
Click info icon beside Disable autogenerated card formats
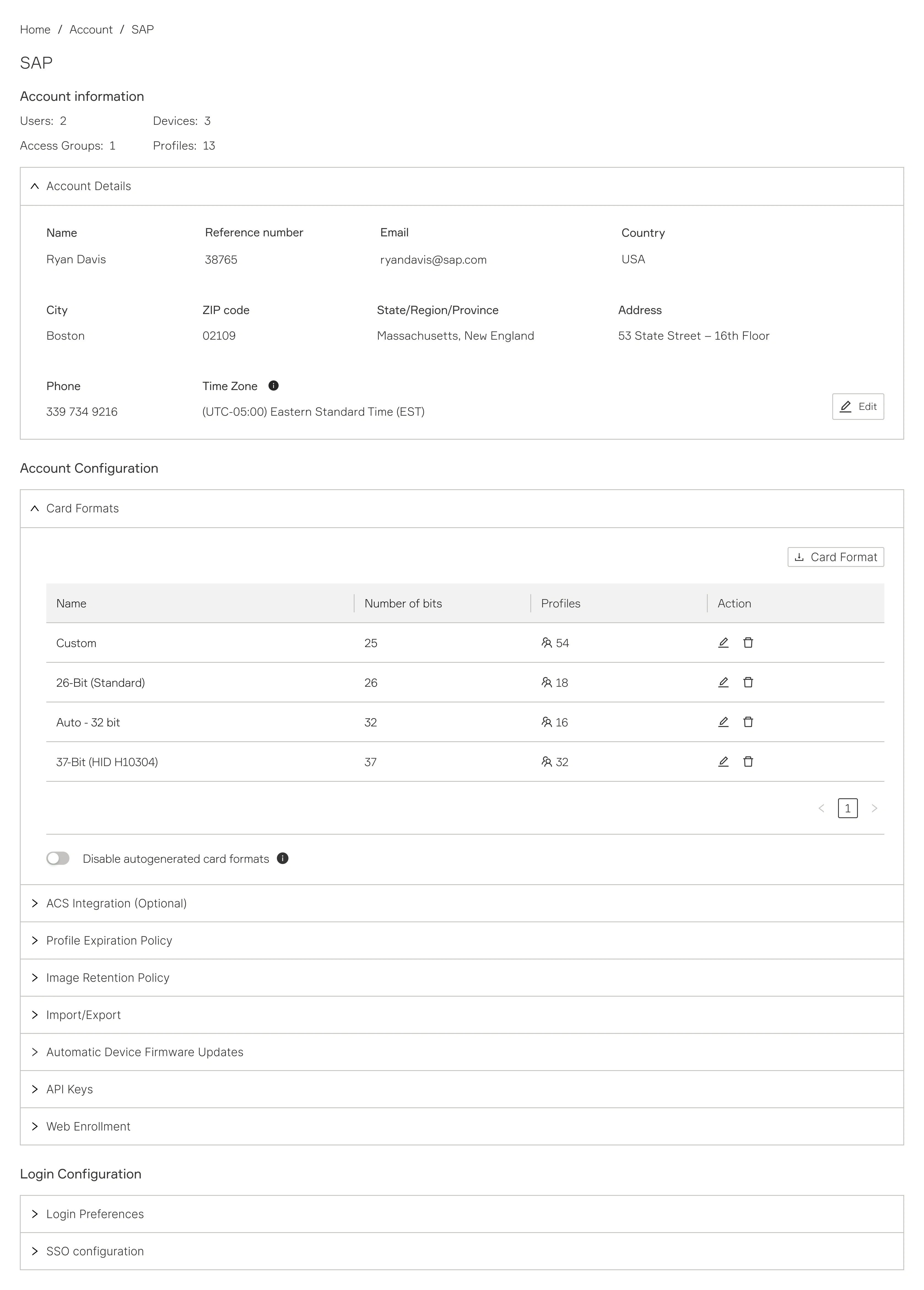tap(283, 858)
